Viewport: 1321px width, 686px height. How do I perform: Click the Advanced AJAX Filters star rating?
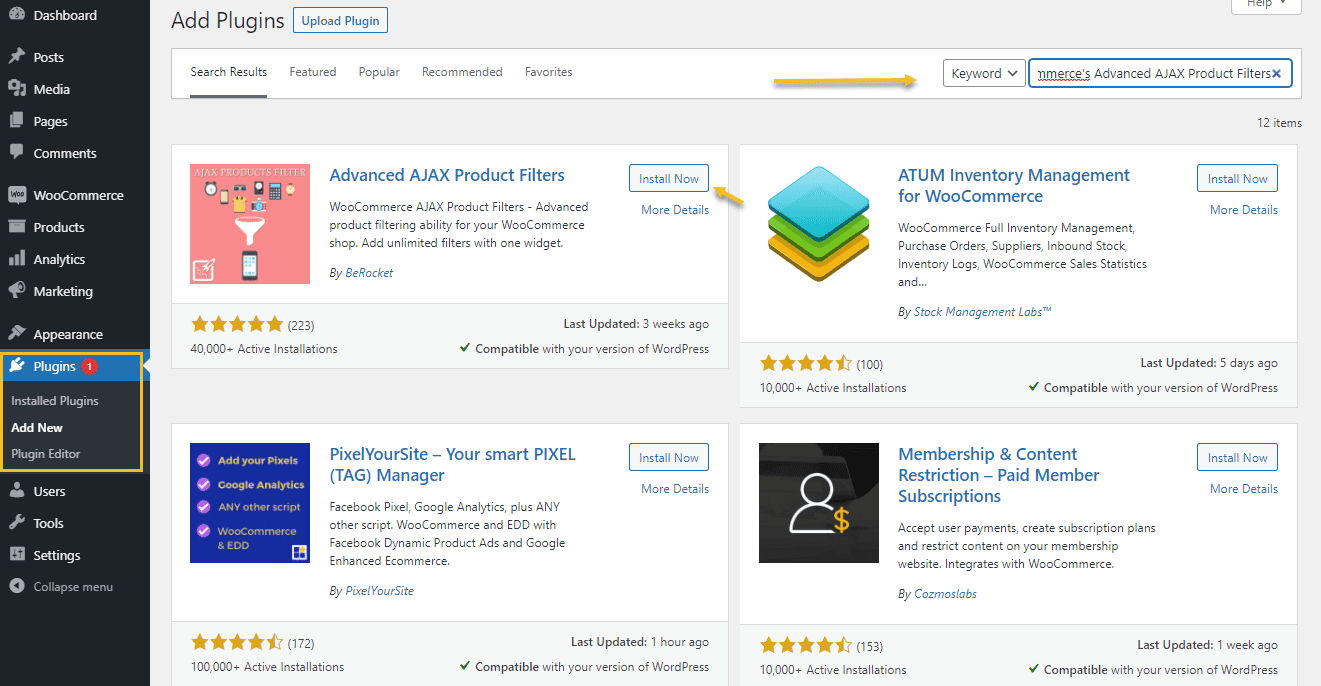[x=237, y=324]
